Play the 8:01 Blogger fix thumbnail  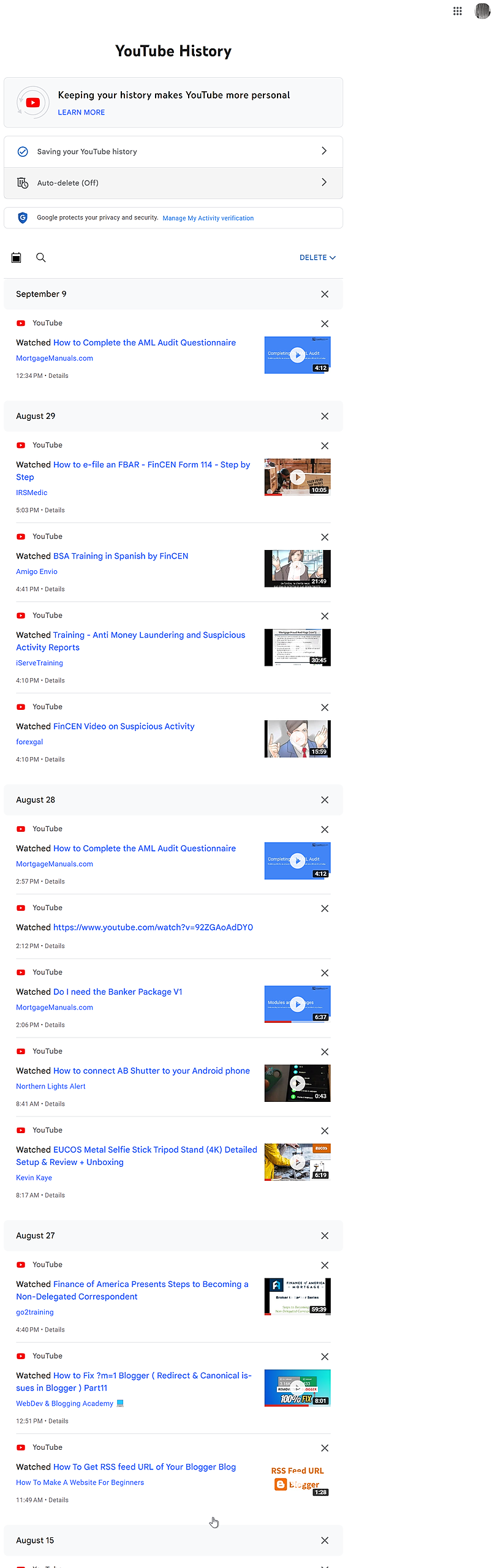pos(297,1387)
